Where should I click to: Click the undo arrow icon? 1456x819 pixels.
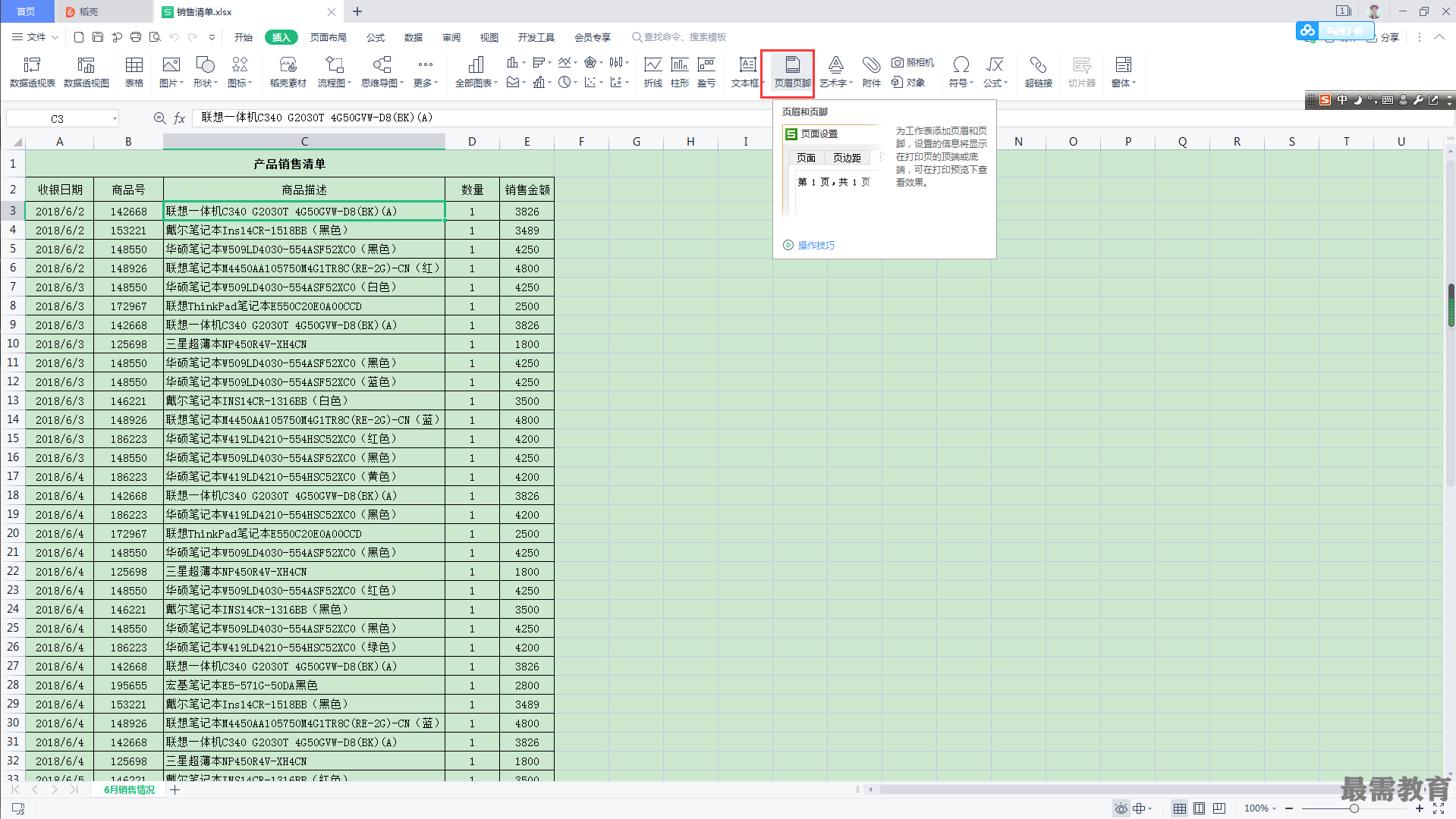point(174,37)
